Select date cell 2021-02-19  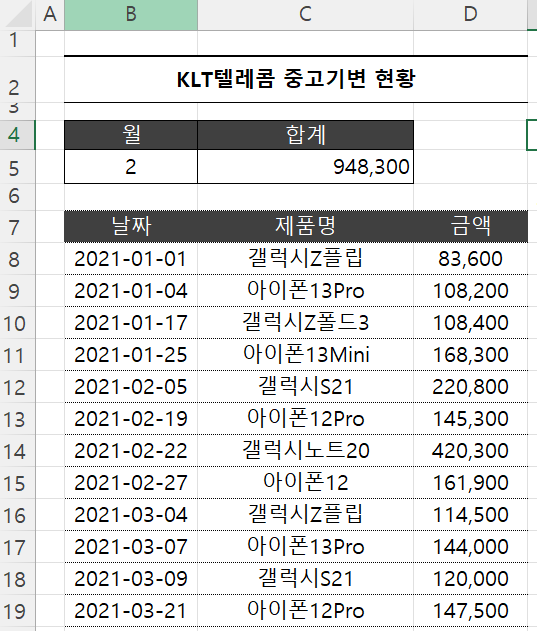131,419
